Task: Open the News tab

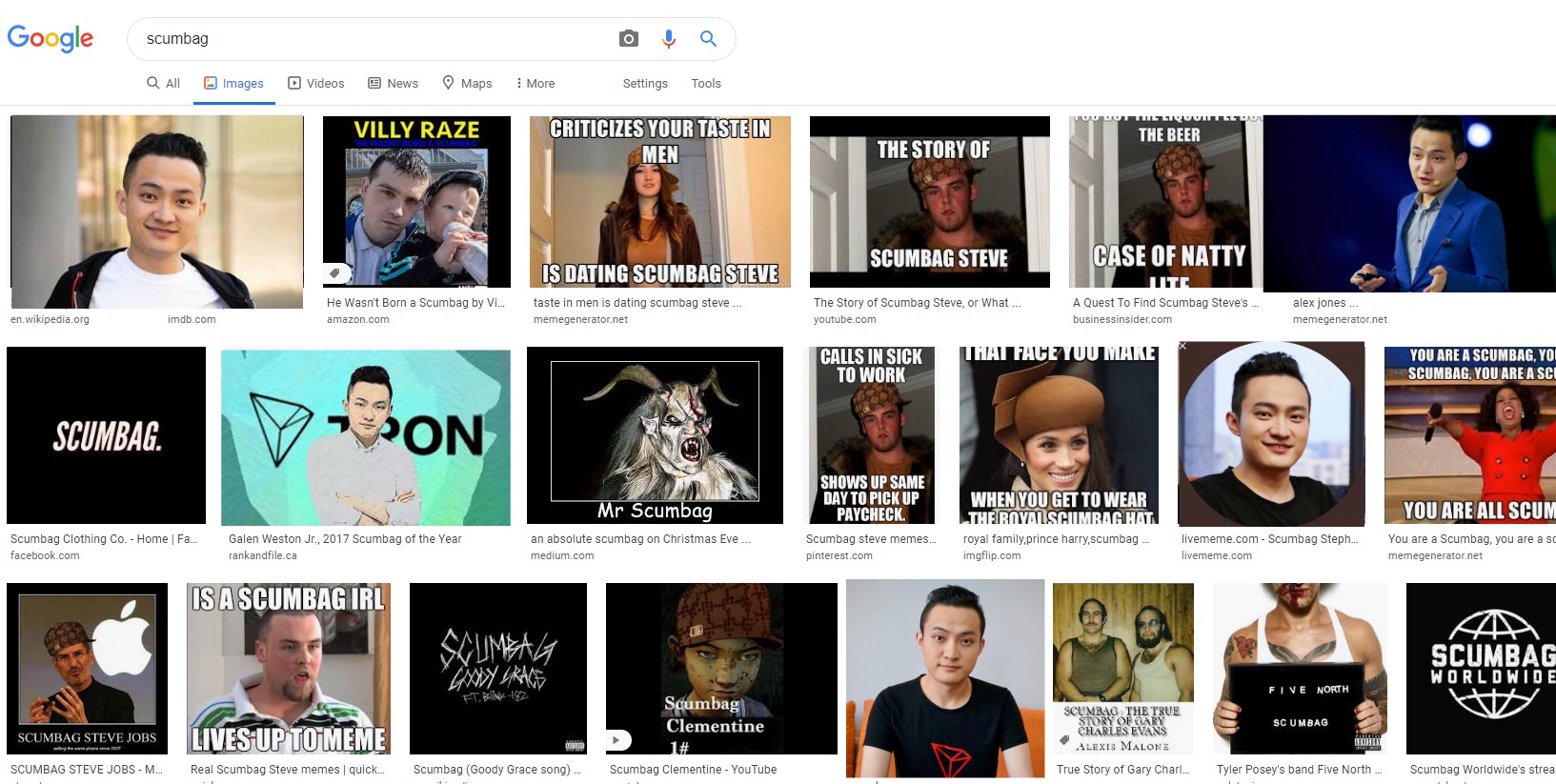Action: (394, 83)
